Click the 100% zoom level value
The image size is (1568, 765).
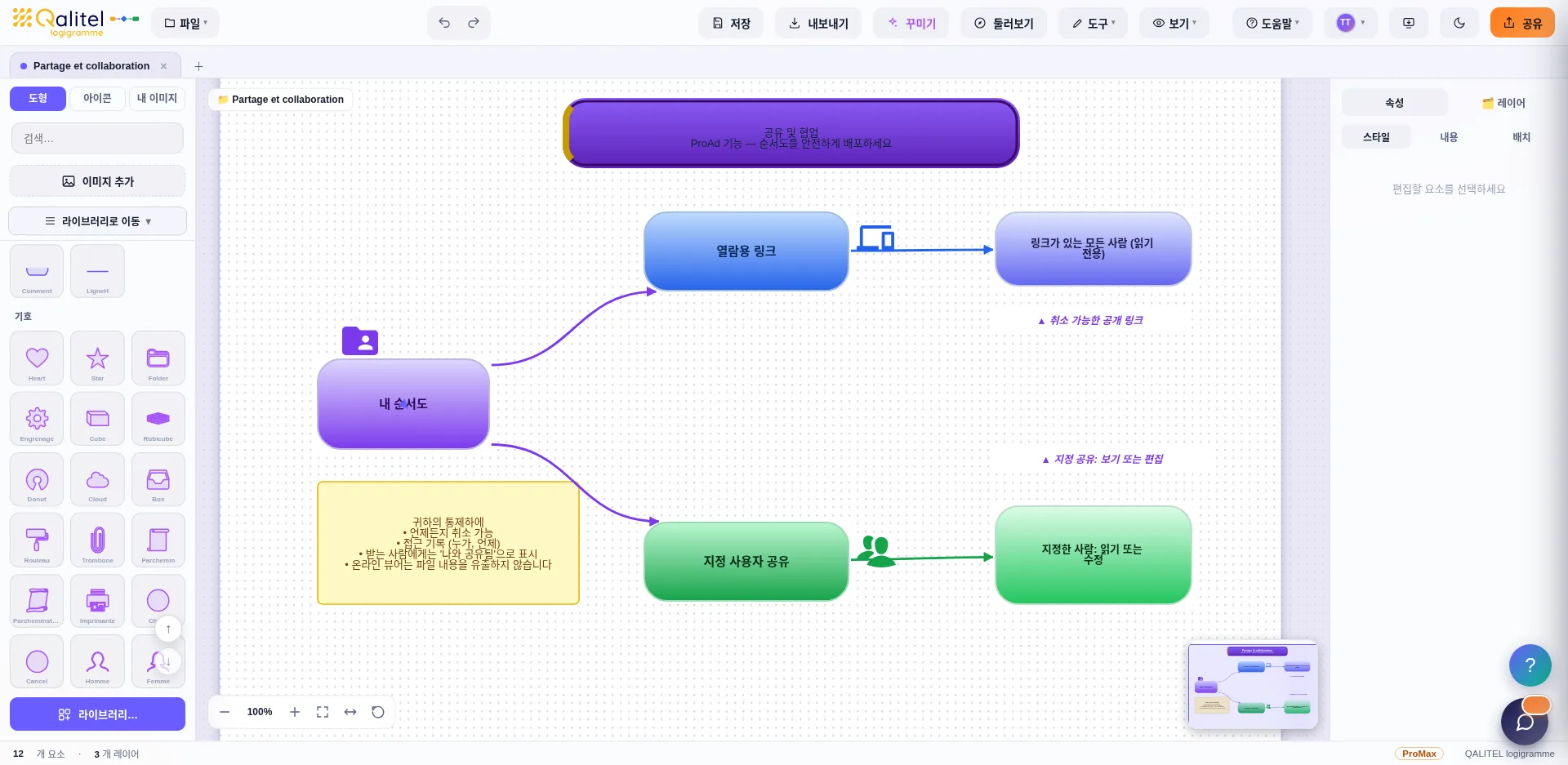point(260,712)
